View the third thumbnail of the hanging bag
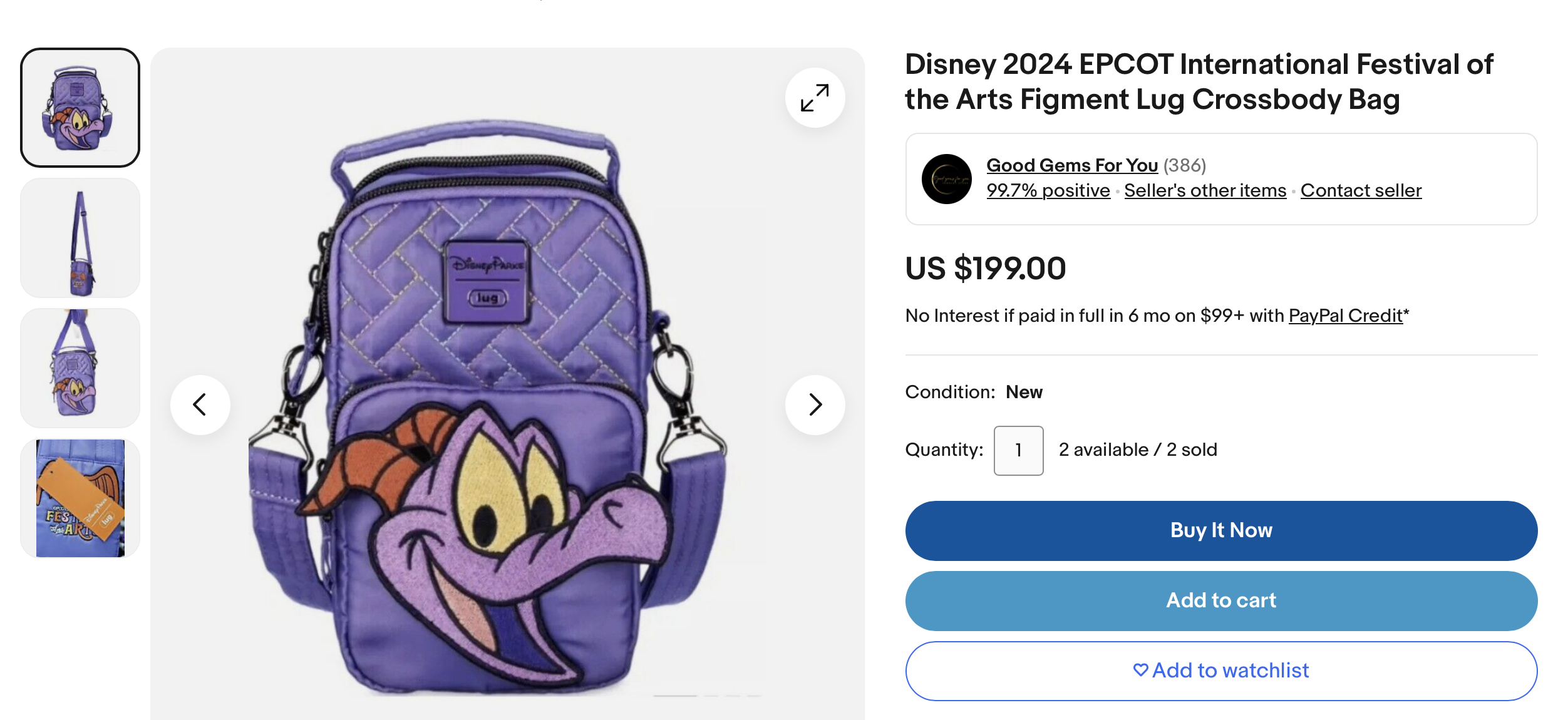Screen dimensions: 1568x720 tap(80, 368)
